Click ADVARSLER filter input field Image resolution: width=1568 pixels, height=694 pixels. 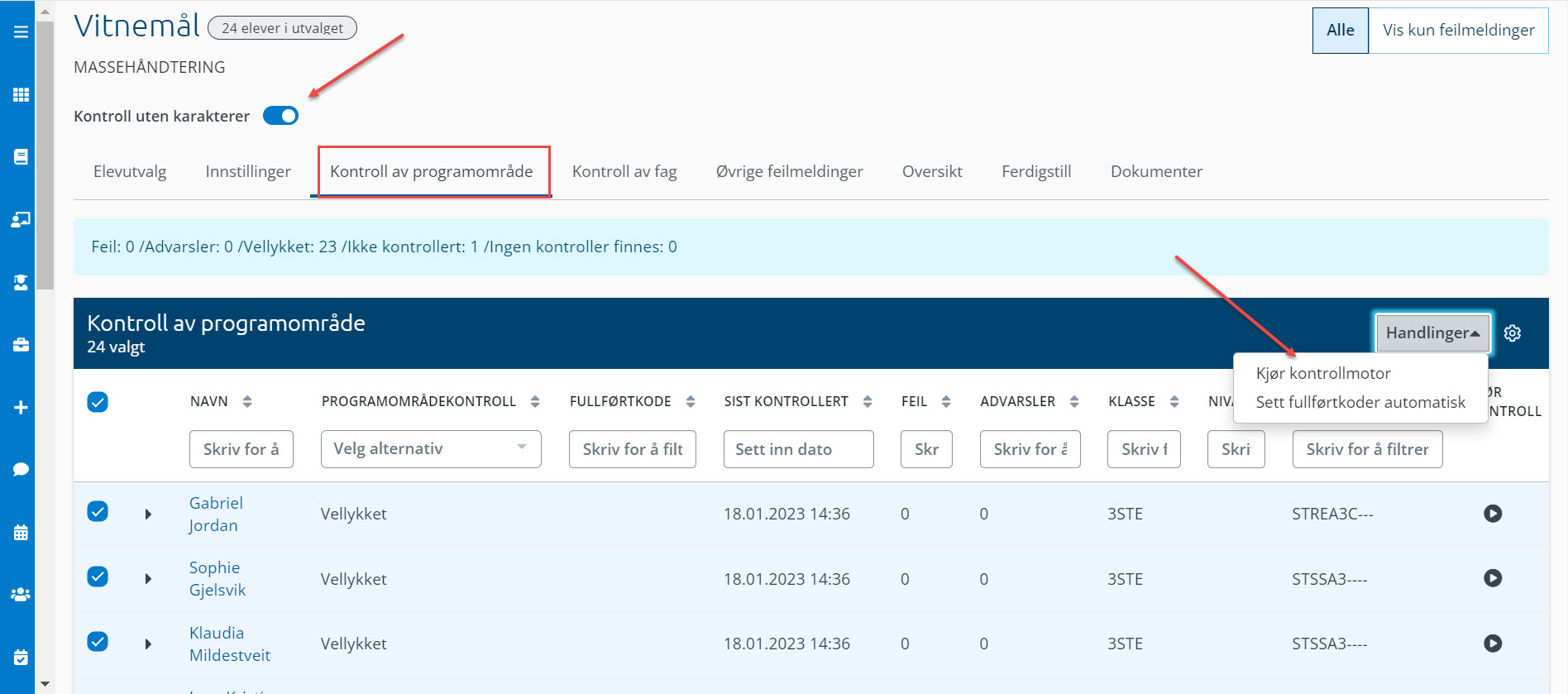click(1030, 449)
